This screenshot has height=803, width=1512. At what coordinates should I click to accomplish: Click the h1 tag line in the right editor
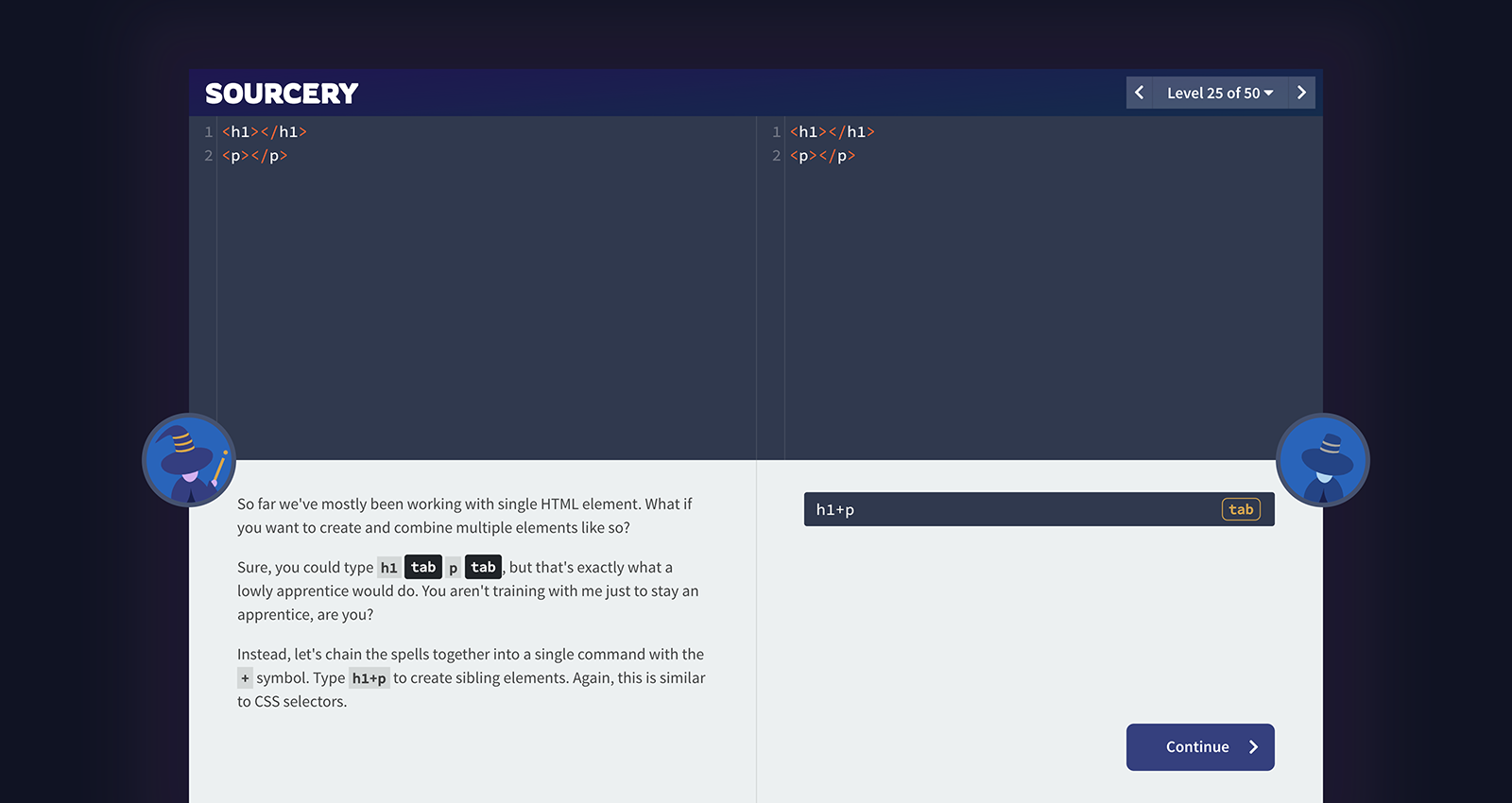tap(833, 132)
